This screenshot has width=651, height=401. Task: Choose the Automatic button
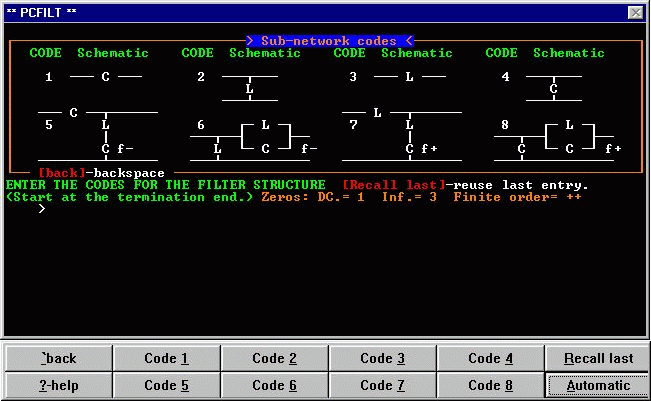pyautogui.click(x=598, y=385)
